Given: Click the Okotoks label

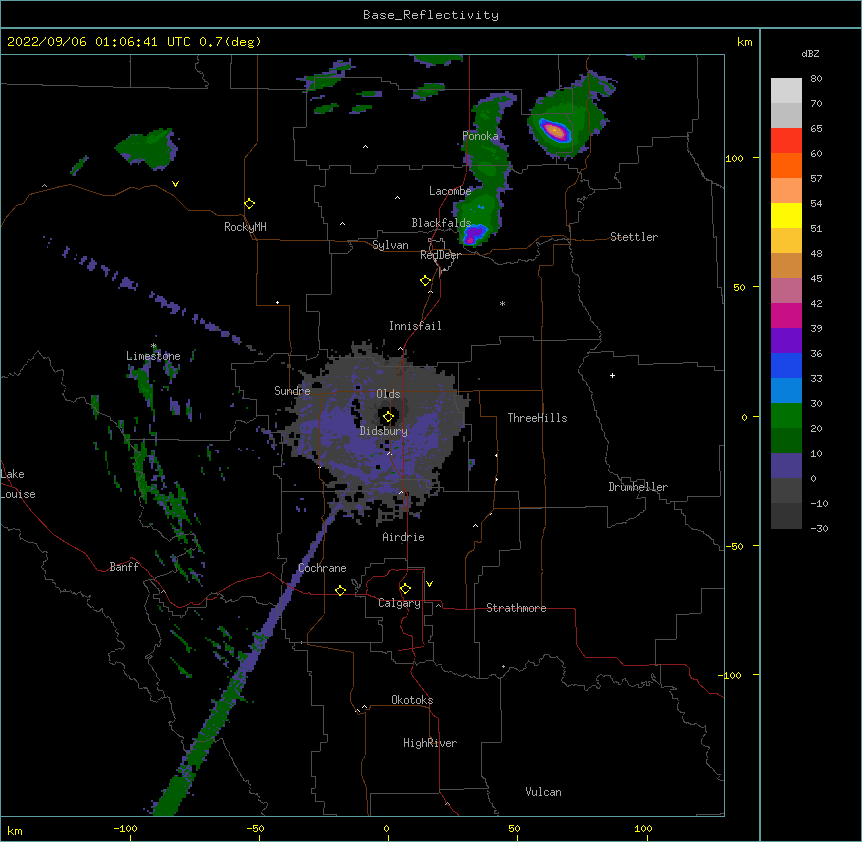Looking at the screenshot, I should [412, 700].
